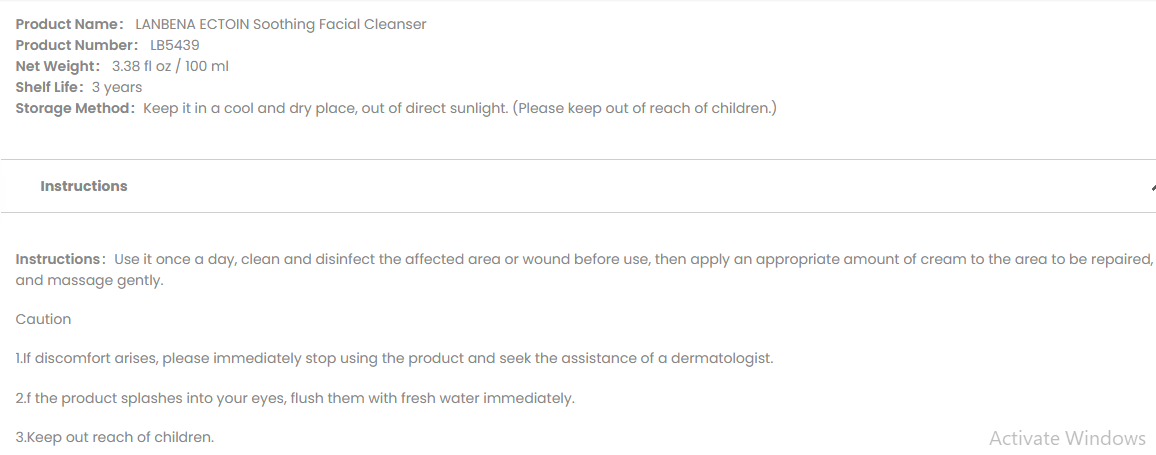Select LANBENA ECTOIN Soothing Facial Cleanser text
The image size is (1156, 455).
281,24
